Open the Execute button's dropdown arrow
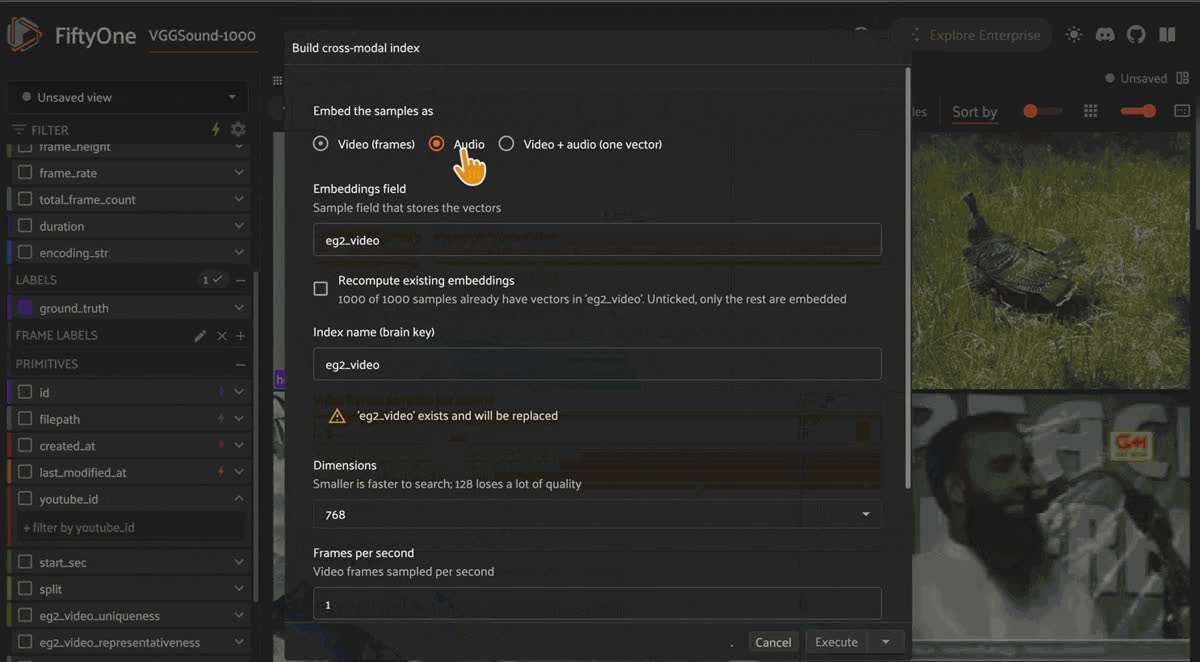 coord(886,643)
